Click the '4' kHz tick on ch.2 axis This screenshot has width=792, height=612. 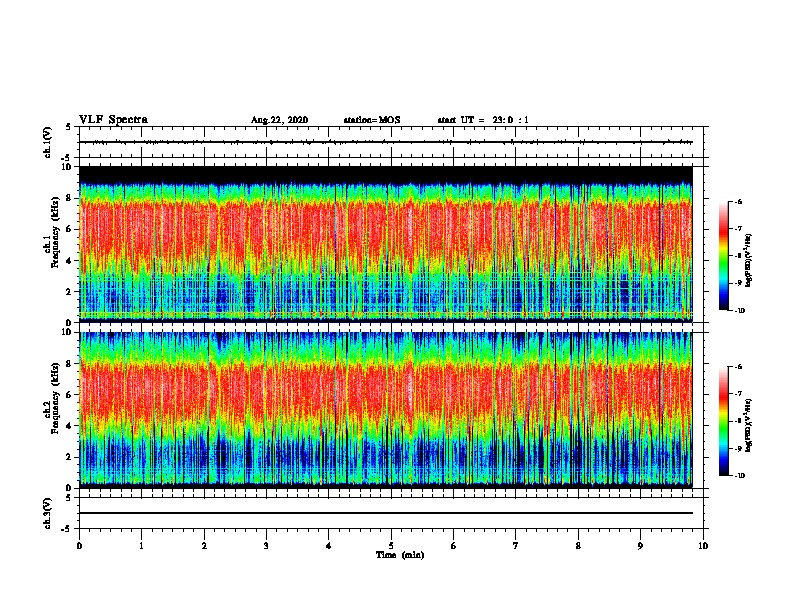pos(70,426)
